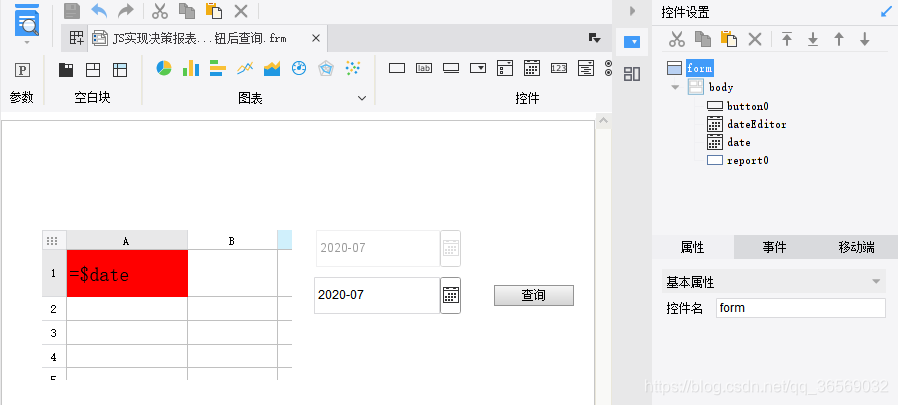
Task: Switch to the 事件 tab
Action: [774, 247]
